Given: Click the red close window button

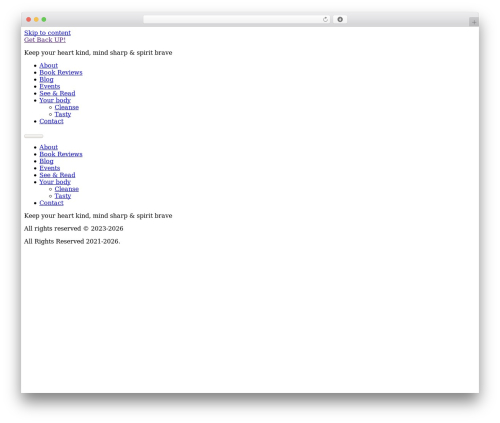Looking at the screenshot, I should [x=29, y=19].
